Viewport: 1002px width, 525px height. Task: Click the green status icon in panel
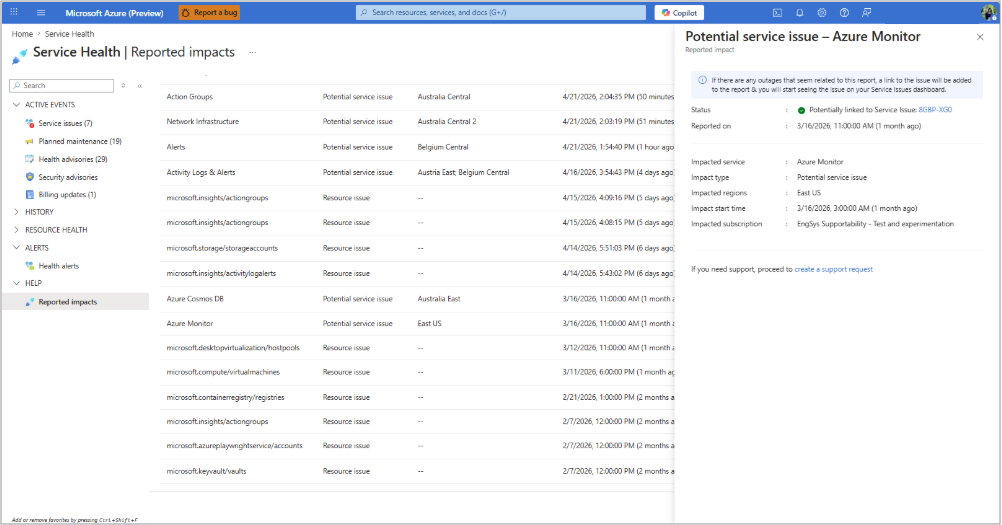[801, 110]
